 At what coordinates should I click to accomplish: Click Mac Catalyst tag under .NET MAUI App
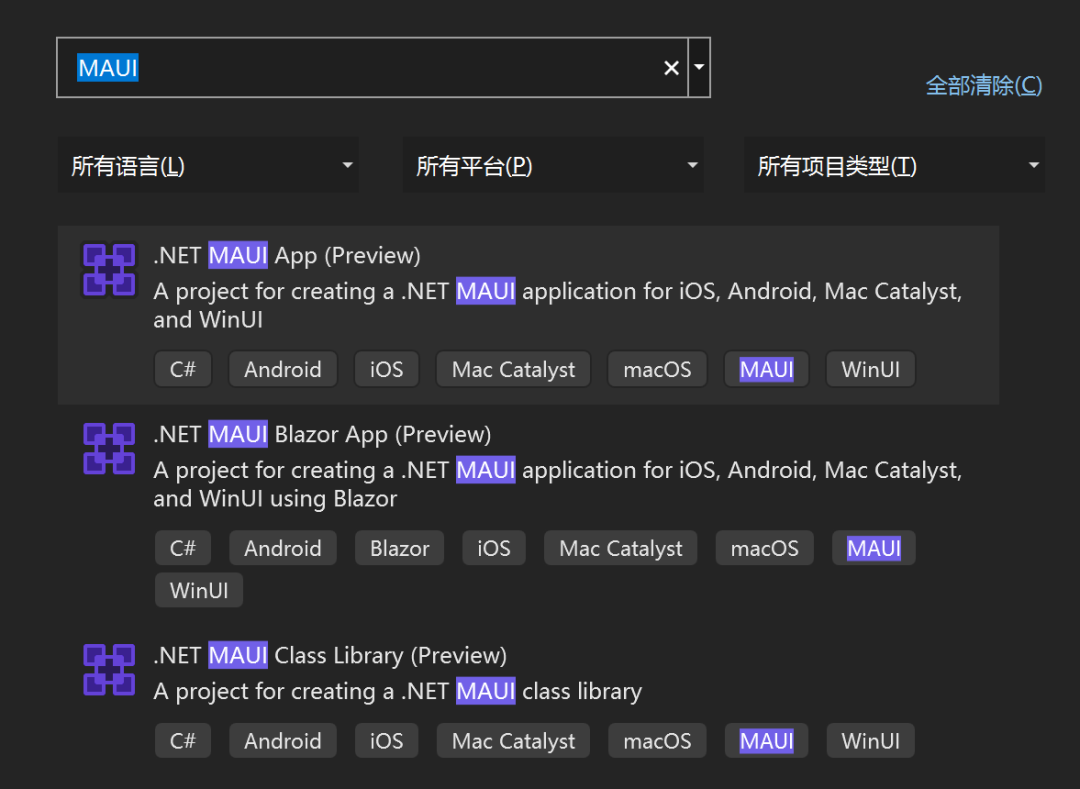point(513,370)
